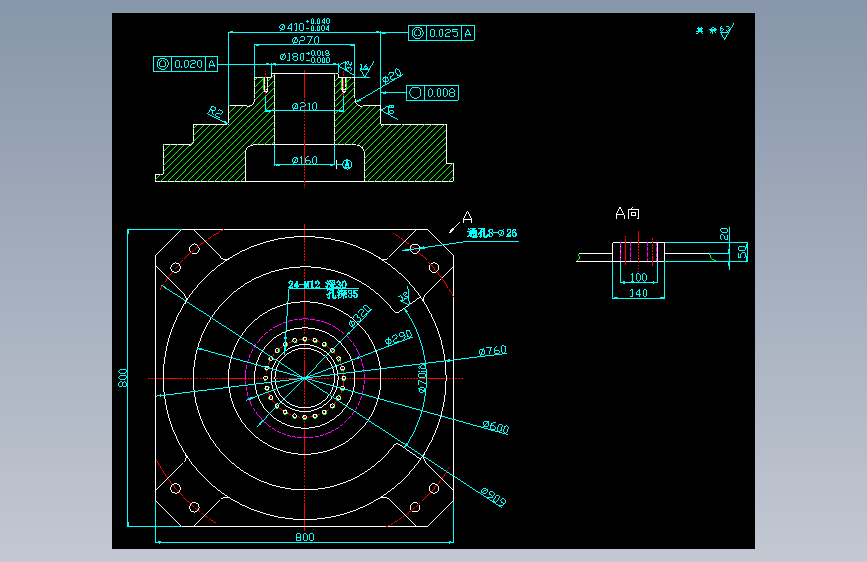The width and height of the screenshot is (867, 562).
Task: Select the 140 dimension in A向 view
Action: tap(639, 293)
